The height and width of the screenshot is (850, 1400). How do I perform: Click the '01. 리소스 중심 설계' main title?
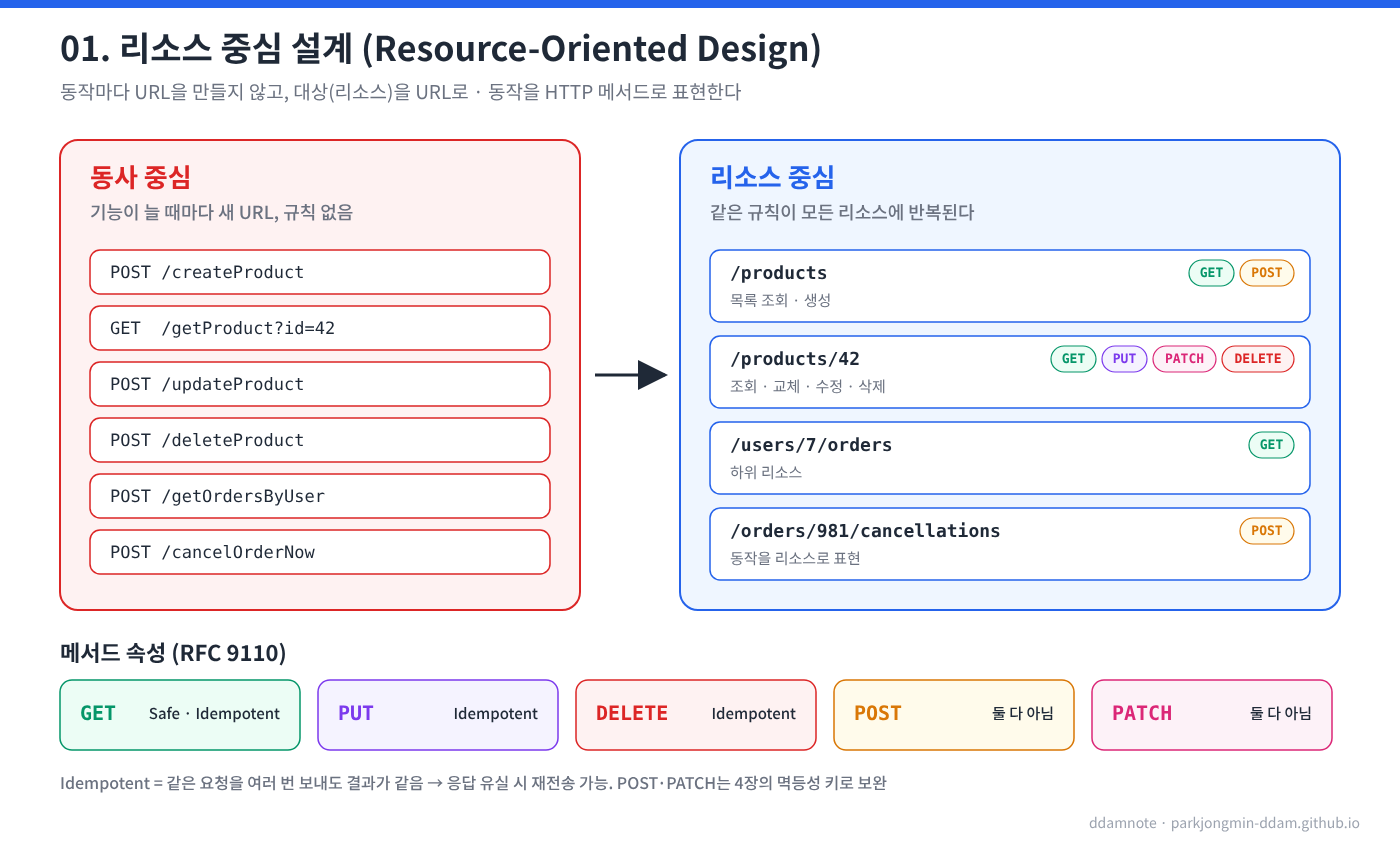tap(441, 49)
